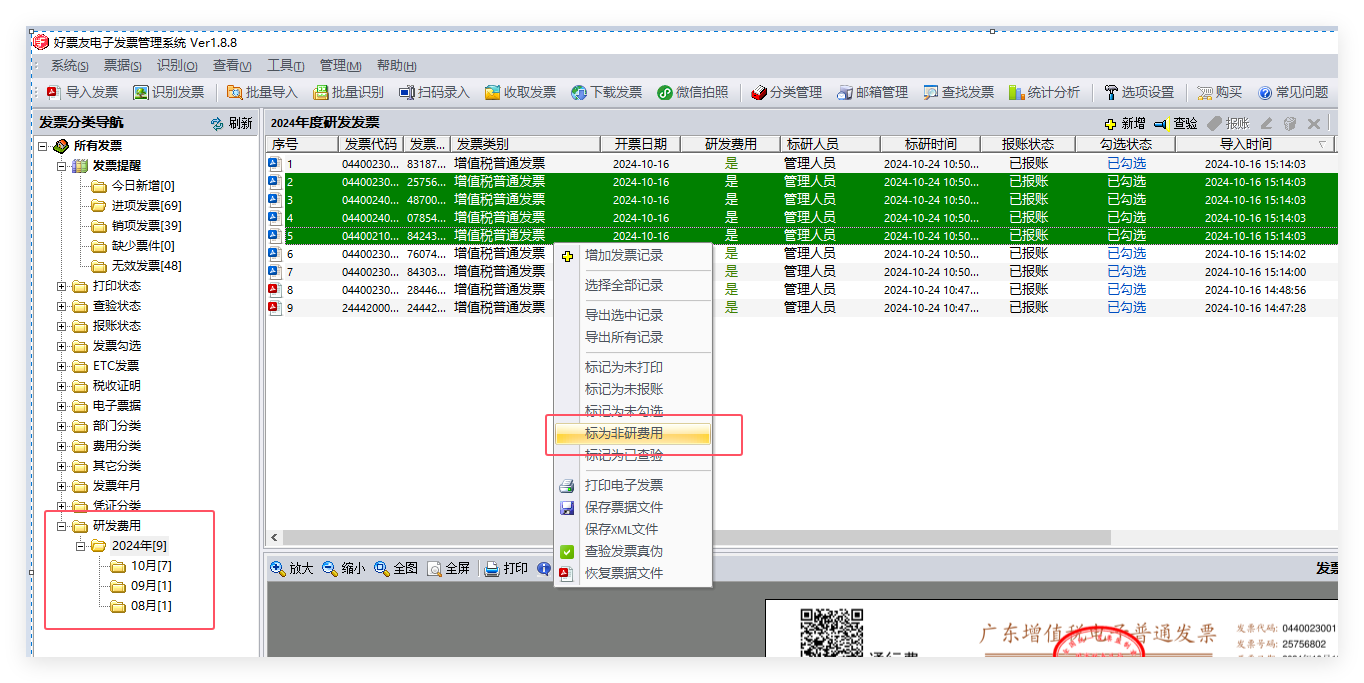Click the grey X delete icon

(x=1314, y=123)
